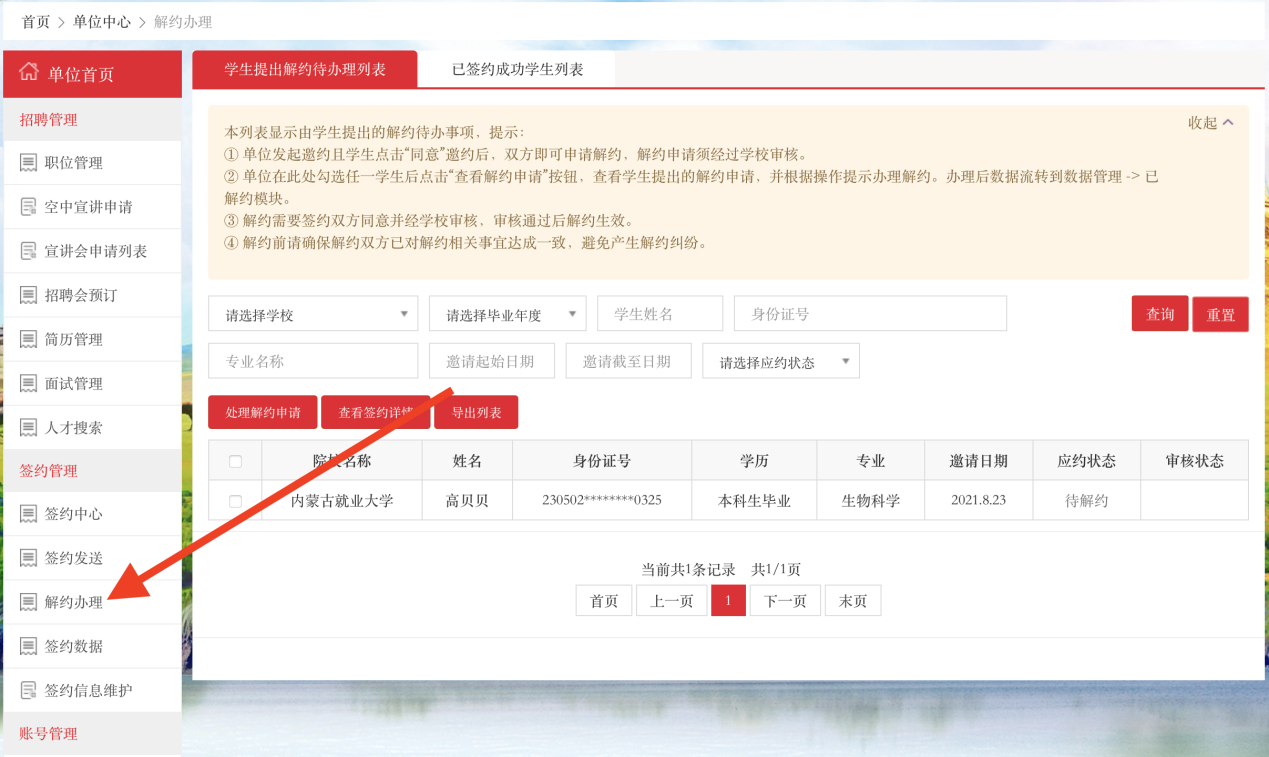
Task: Click the 签约信息维护 document icon
Action: [x=28, y=690]
